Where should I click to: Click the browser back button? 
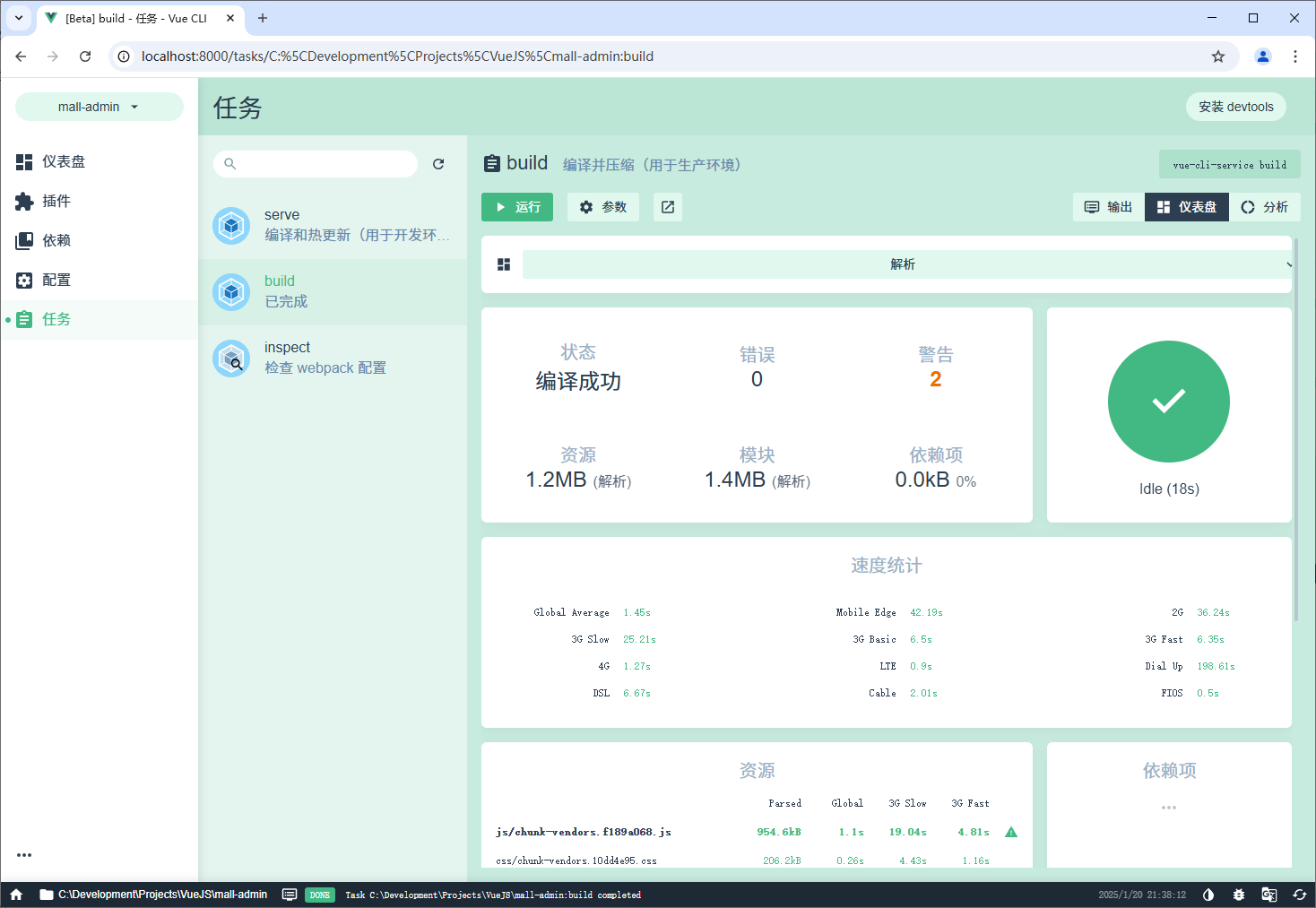click(x=21, y=56)
